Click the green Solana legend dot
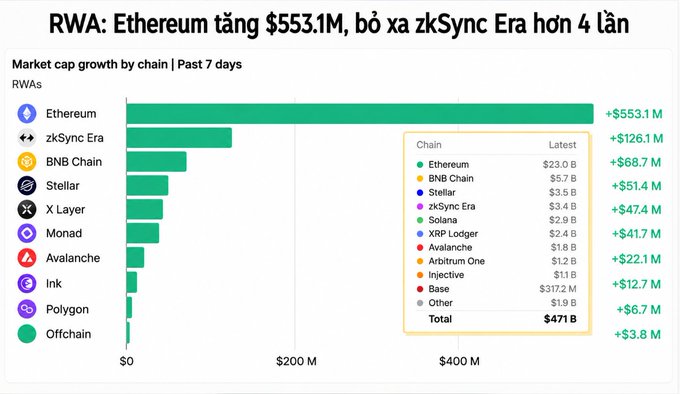Image resolution: width=680 pixels, height=394 pixels. (x=420, y=220)
